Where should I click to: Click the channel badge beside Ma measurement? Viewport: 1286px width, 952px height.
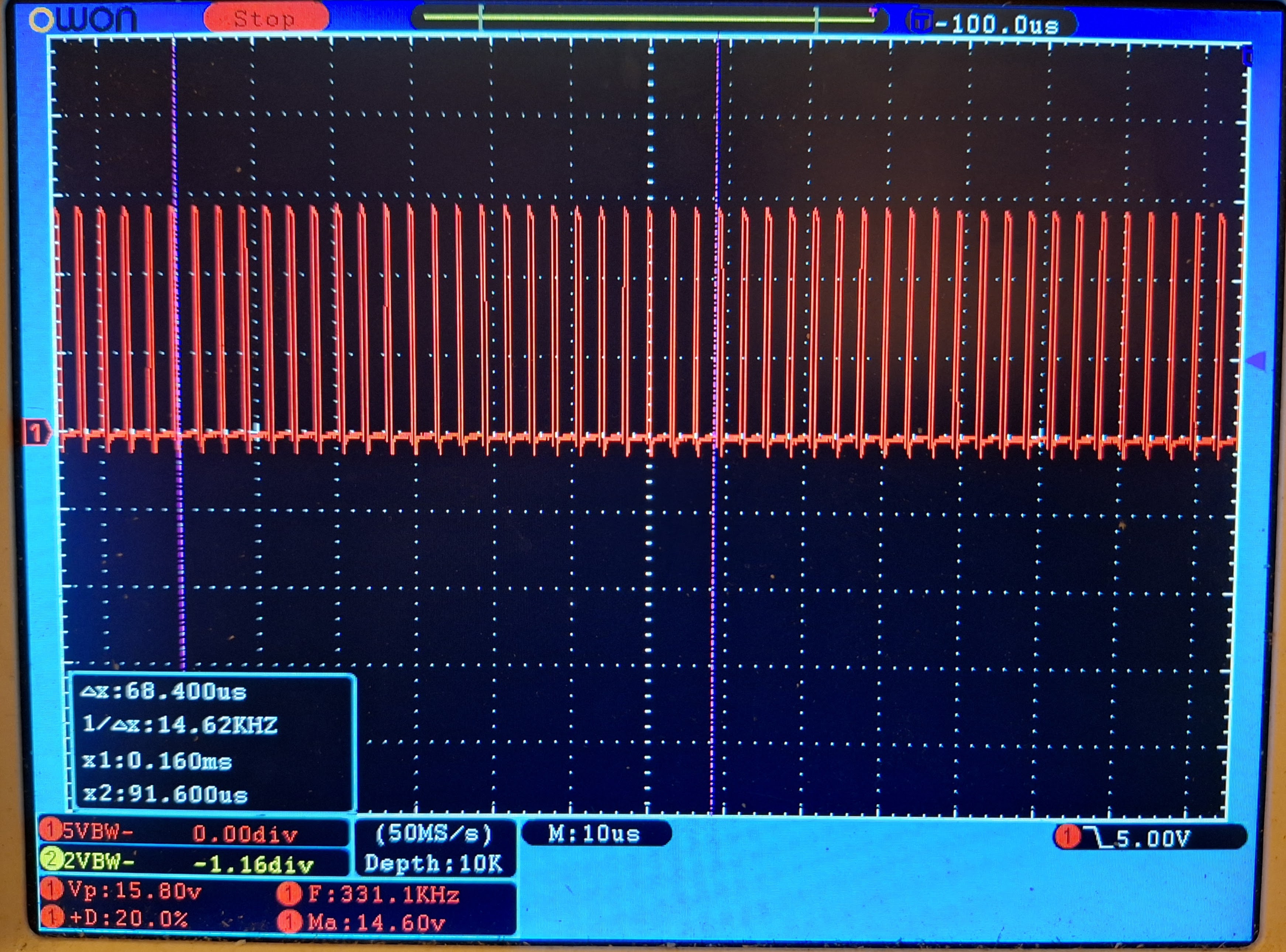(289, 921)
